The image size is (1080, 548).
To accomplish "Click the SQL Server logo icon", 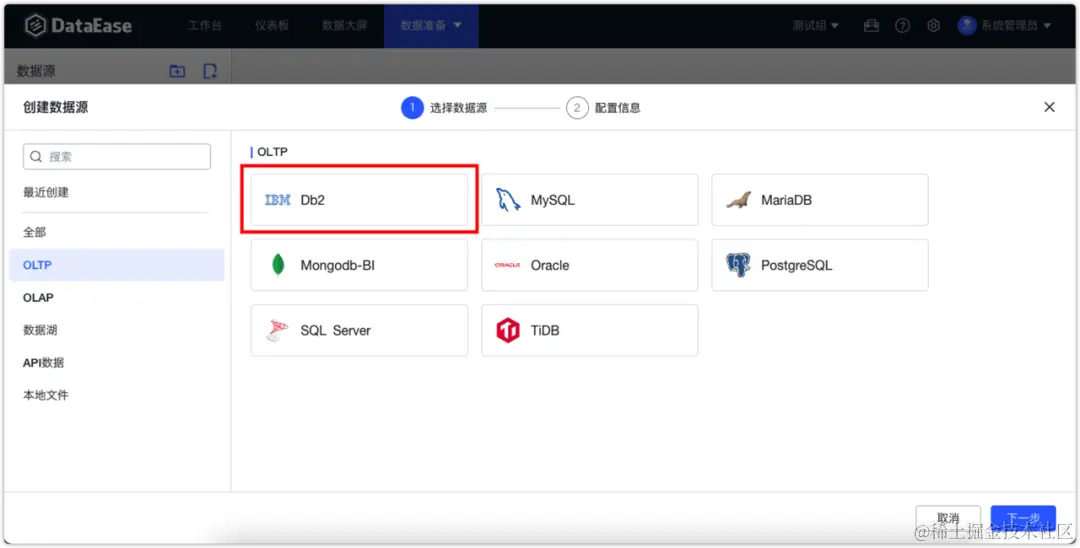I will pyautogui.click(x=277, y=330).
